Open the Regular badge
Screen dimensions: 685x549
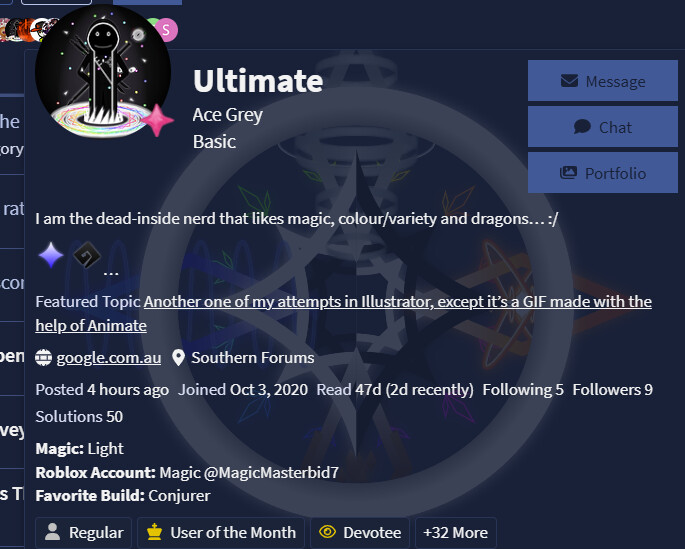coord(83,533)
